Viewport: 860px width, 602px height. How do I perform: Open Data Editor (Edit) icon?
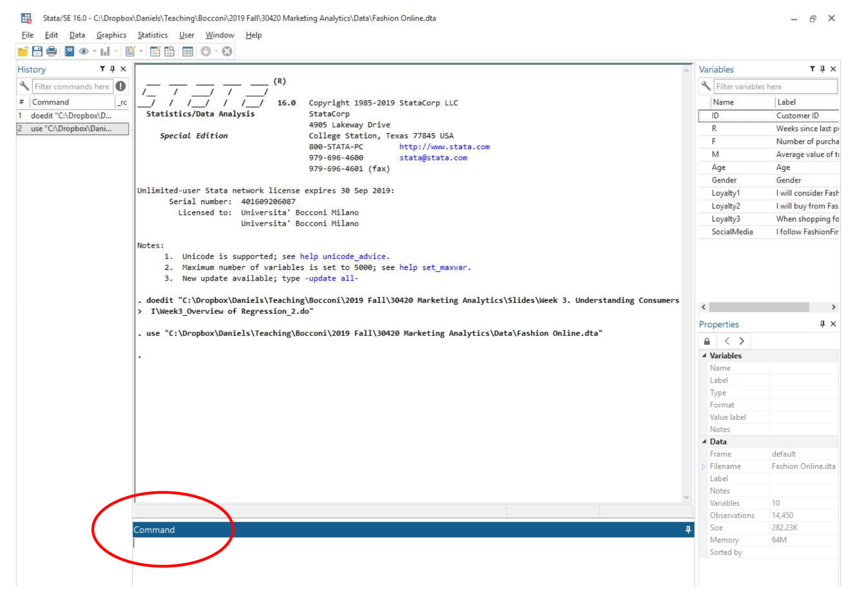(155, 52)
